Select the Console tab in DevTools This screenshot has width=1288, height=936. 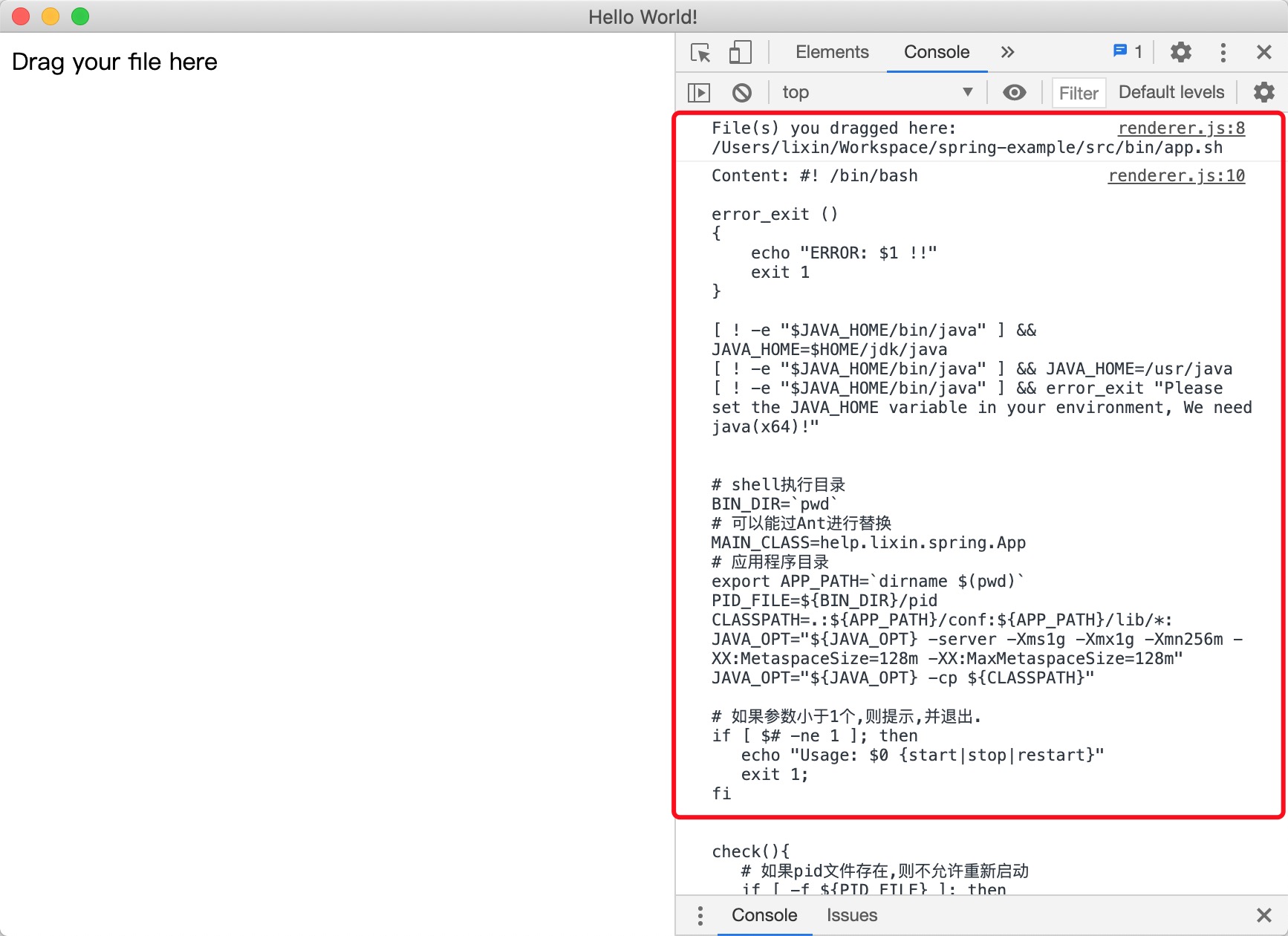coord(937,52)
